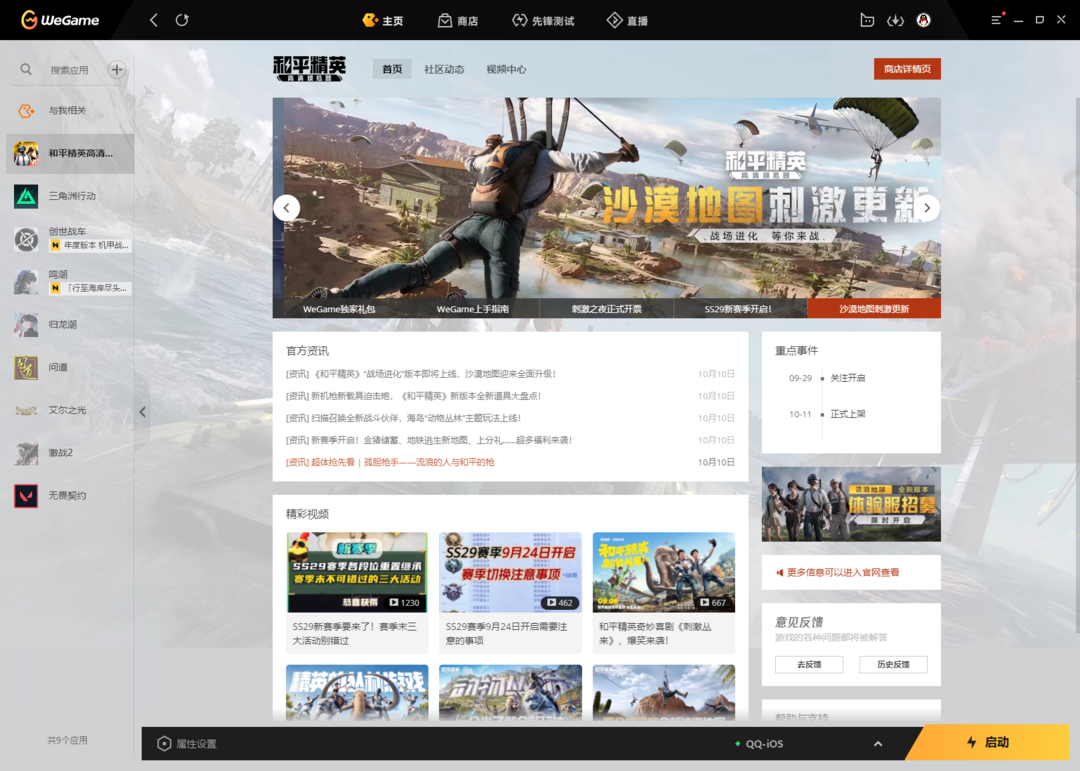Click the QQ penguin avatar
Screen dimensions: 1080x771
[924, 20]
